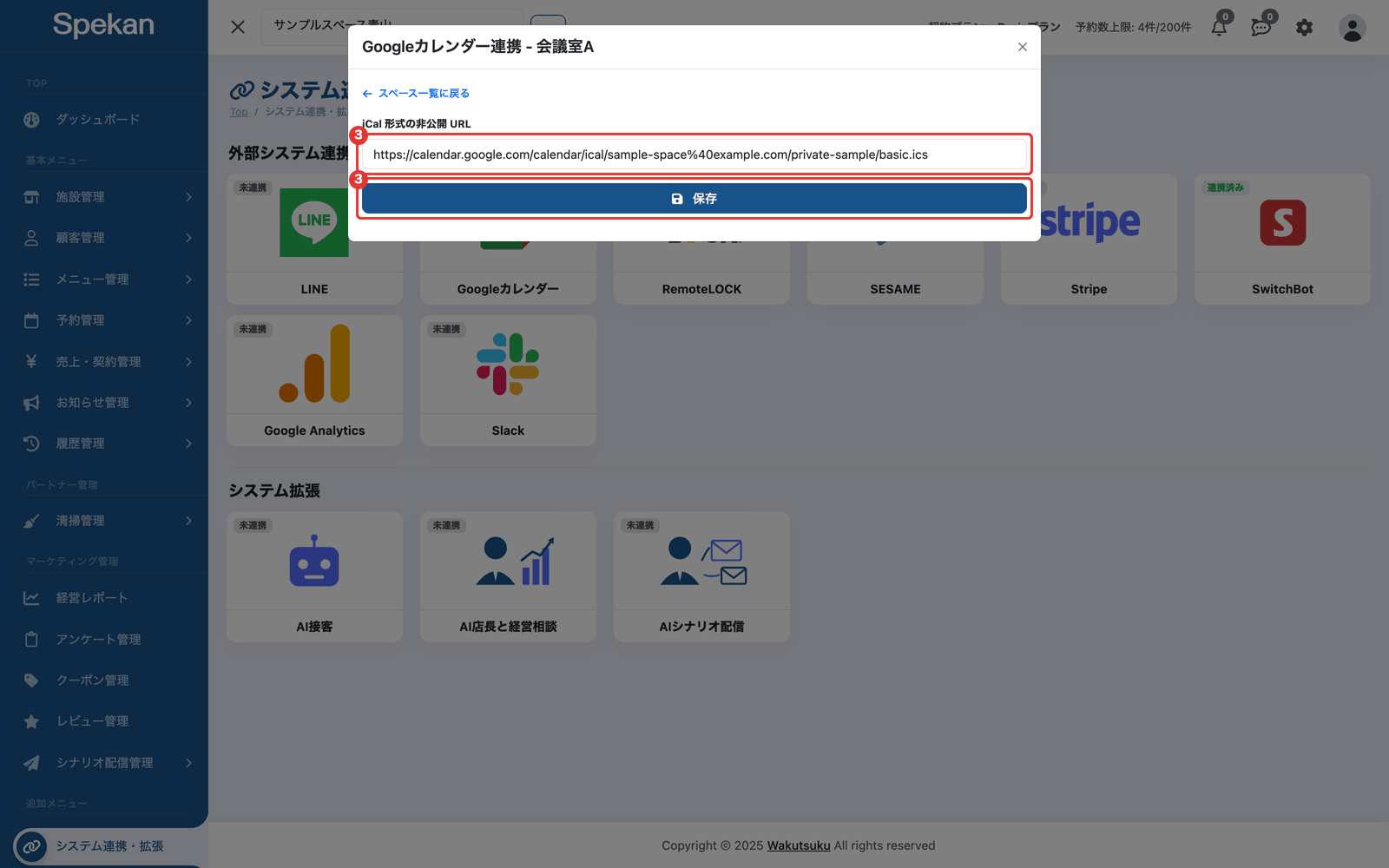Open the notifications bell icon

[1219, 27]
